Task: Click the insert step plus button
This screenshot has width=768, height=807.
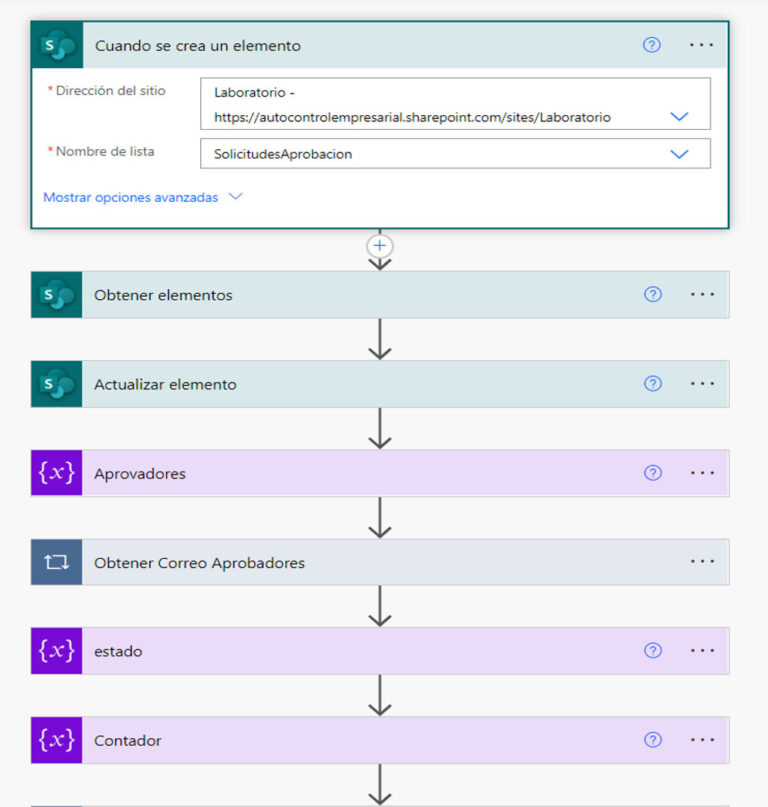Action: pos(380,245)
